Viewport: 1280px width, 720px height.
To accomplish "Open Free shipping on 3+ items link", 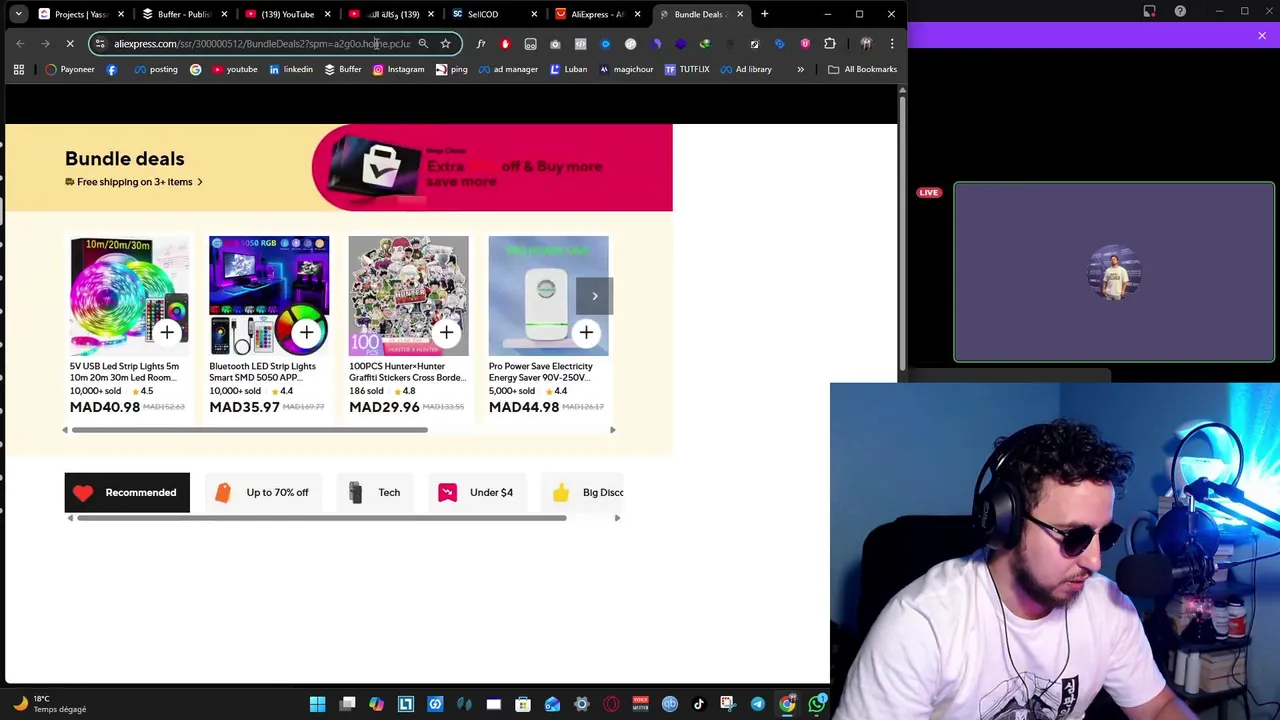I will [x=134, y=182].
